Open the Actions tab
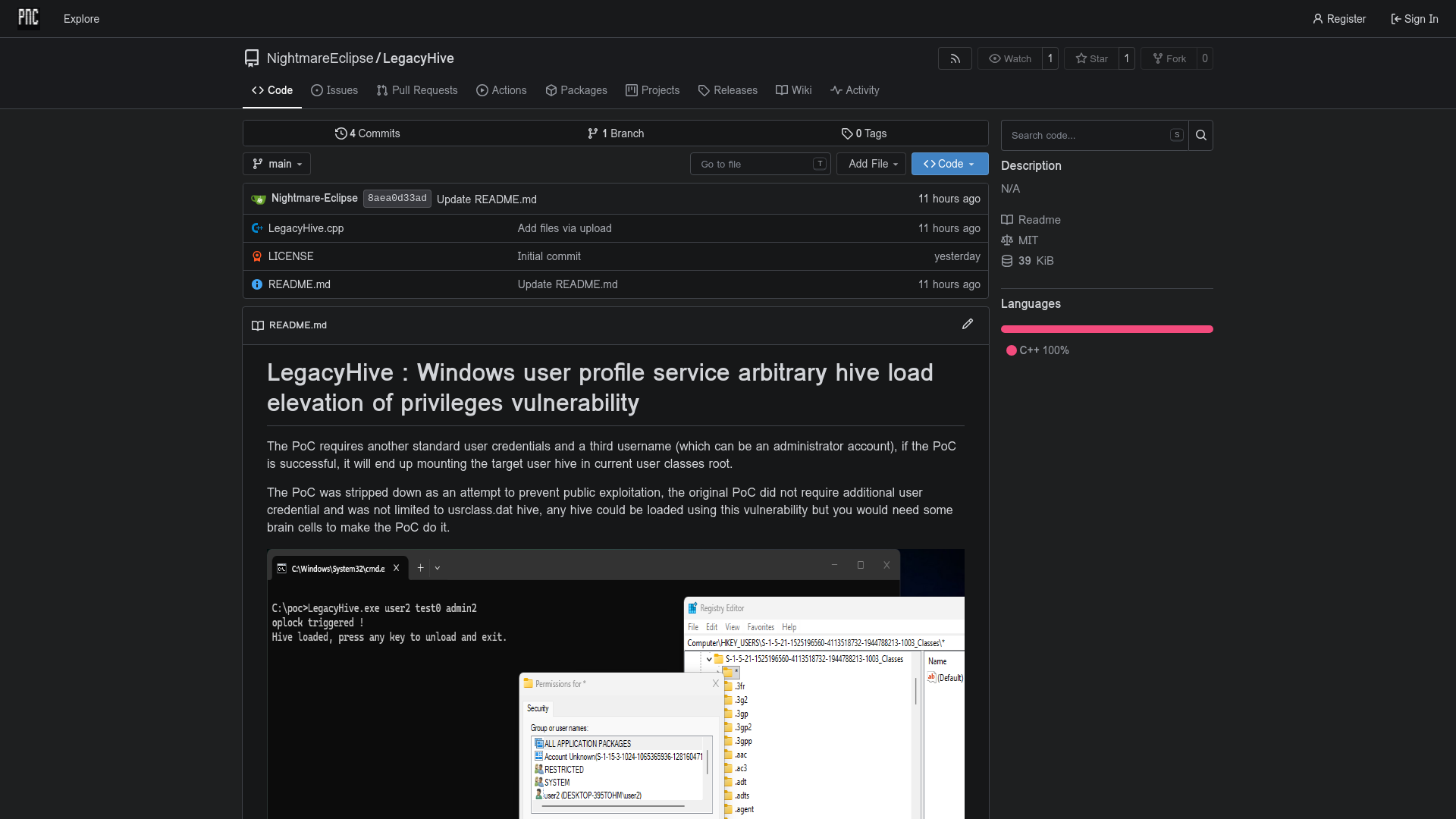Viewport: 1456px width, 819px height. click(x=501, y=90)
